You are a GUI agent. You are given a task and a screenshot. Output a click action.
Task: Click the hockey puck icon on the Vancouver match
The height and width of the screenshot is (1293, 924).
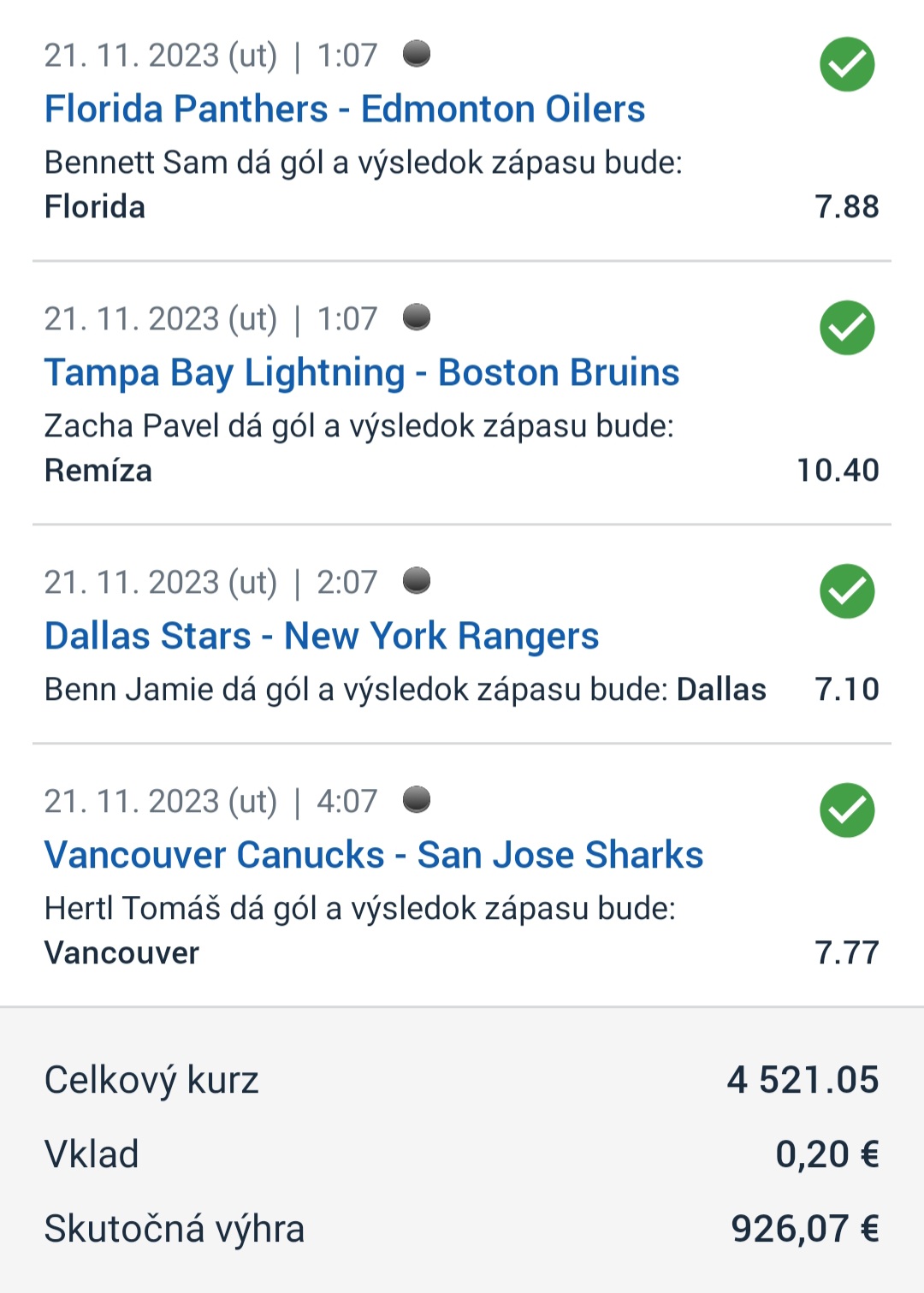tap(417, 800)
